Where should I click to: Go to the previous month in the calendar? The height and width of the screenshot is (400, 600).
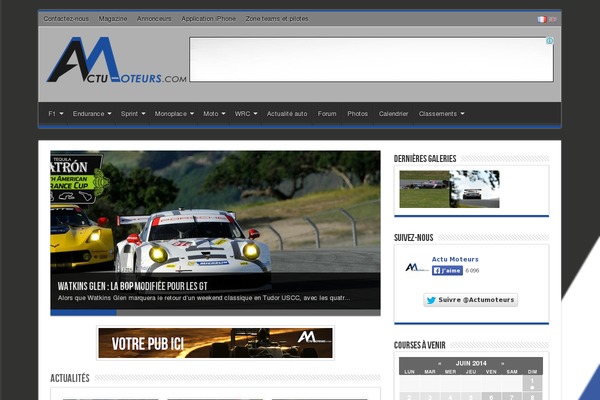439,363
